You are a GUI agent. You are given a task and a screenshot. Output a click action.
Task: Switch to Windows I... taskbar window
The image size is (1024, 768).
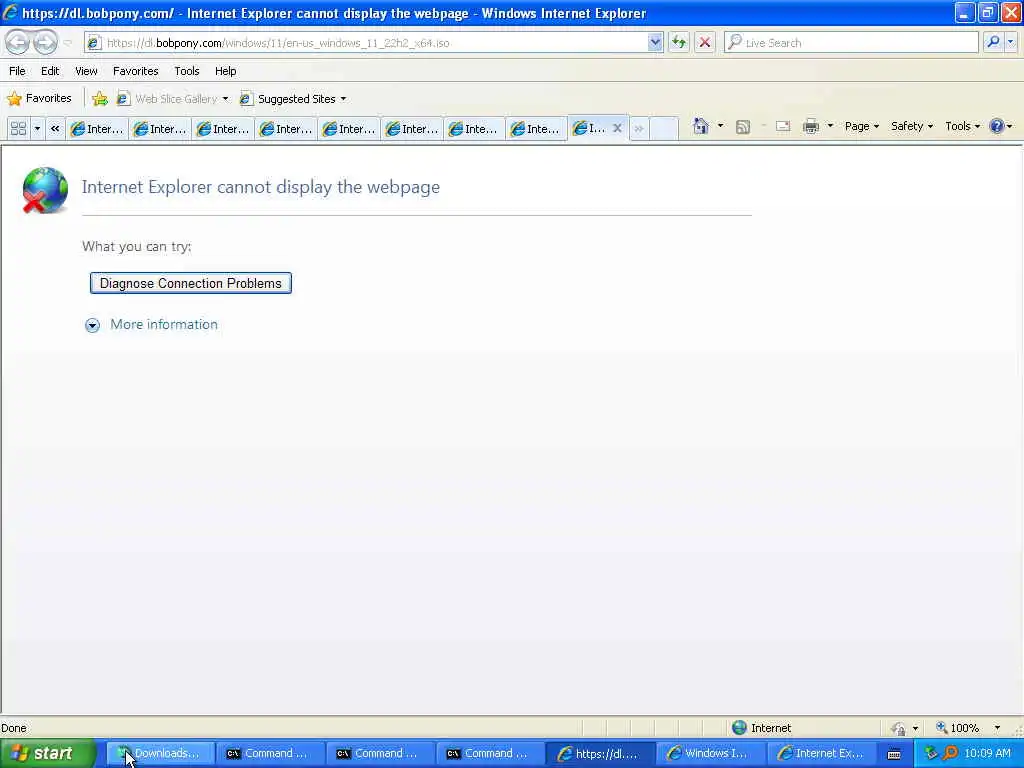pyautogui.click(x=709, y=753)
